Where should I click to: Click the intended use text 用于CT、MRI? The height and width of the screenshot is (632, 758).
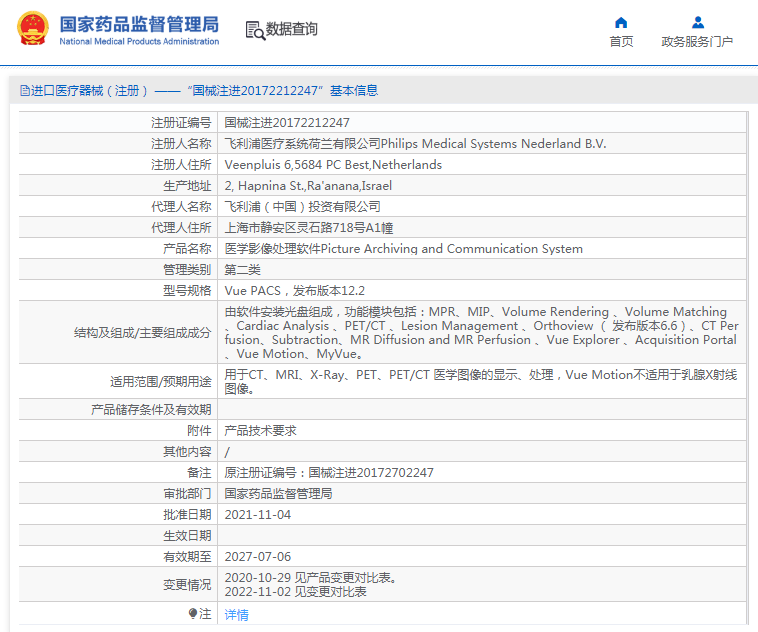click(481, 382)
